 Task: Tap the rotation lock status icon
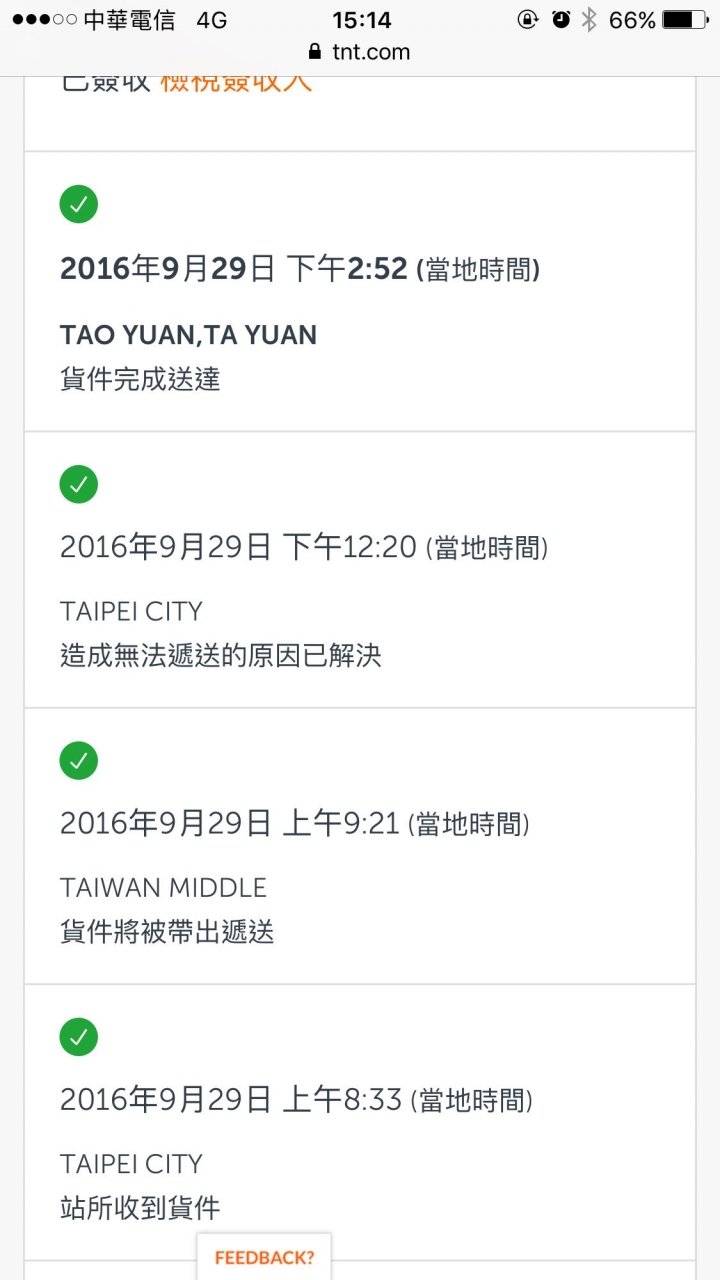click(528, 19)
